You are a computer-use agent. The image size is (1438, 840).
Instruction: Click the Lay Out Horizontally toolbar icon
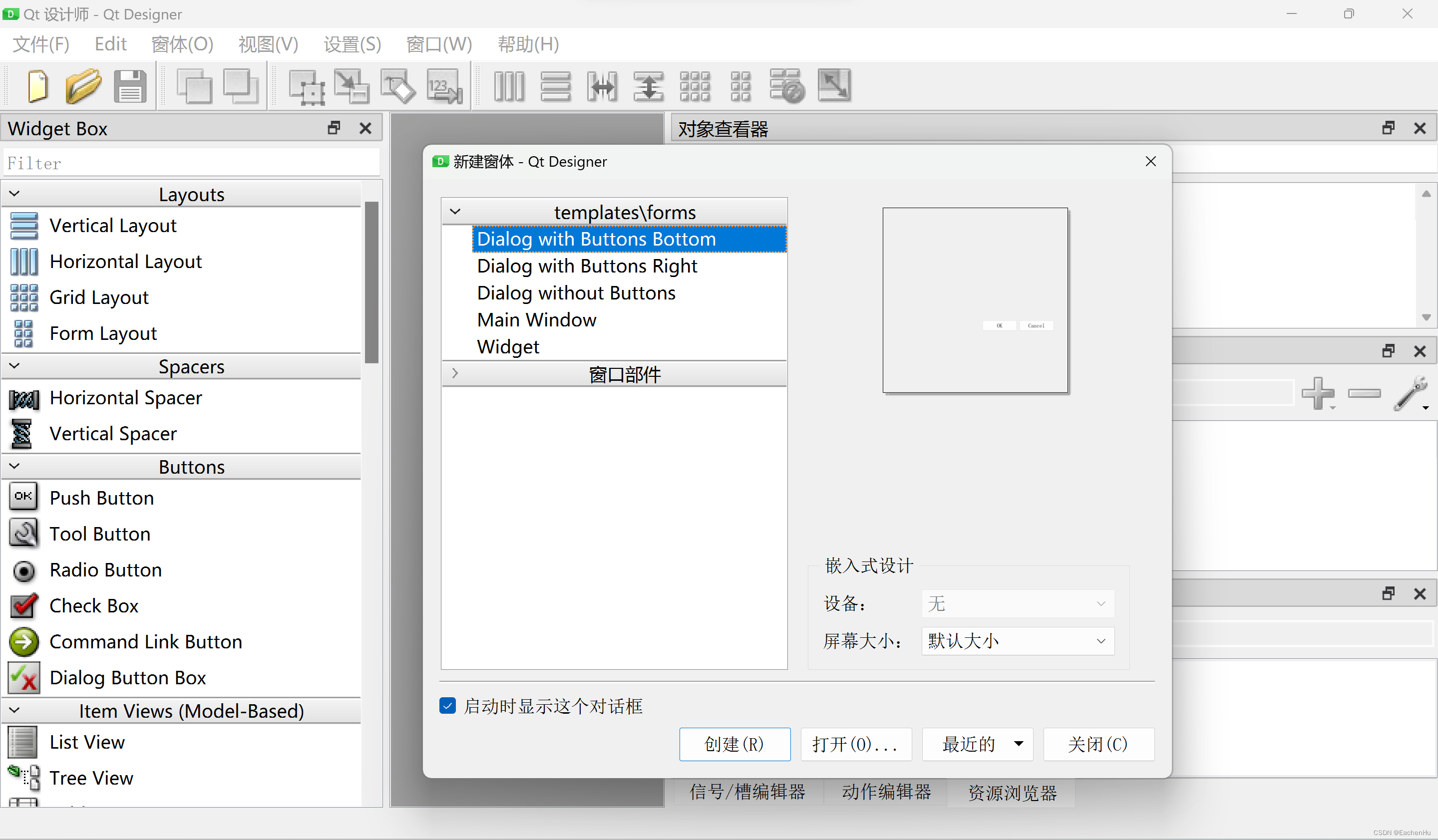[x=508, y=87]
